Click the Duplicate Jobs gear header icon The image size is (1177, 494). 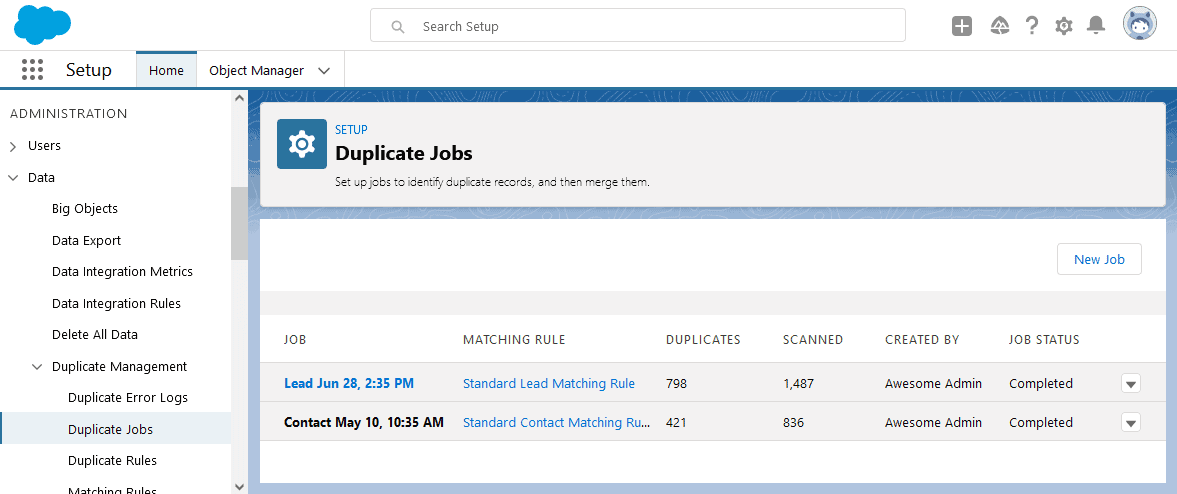click(x=302, y=143)
